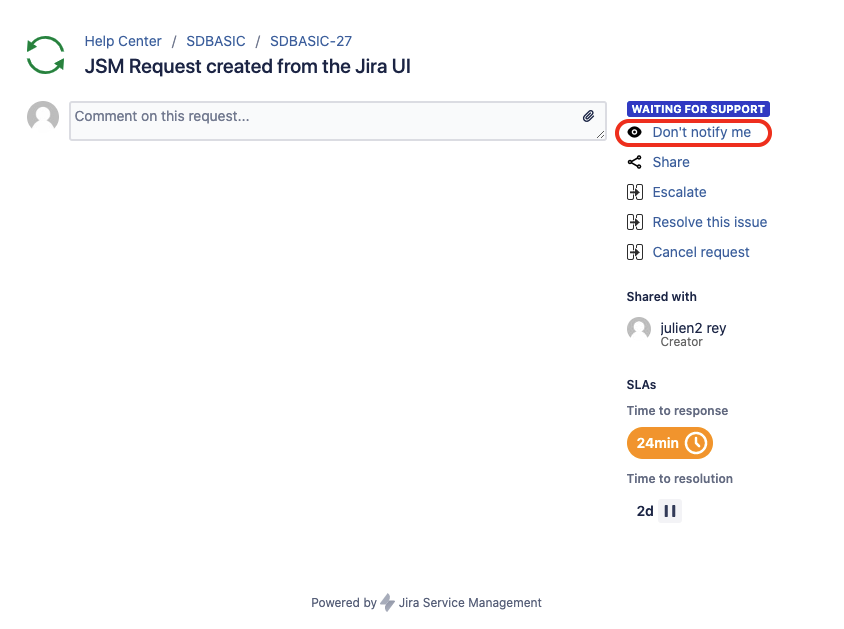Viewport: 844px width, 629px height.
Task: Go to the SDBASIC breadcrumb
Action: tap(215, 41)
